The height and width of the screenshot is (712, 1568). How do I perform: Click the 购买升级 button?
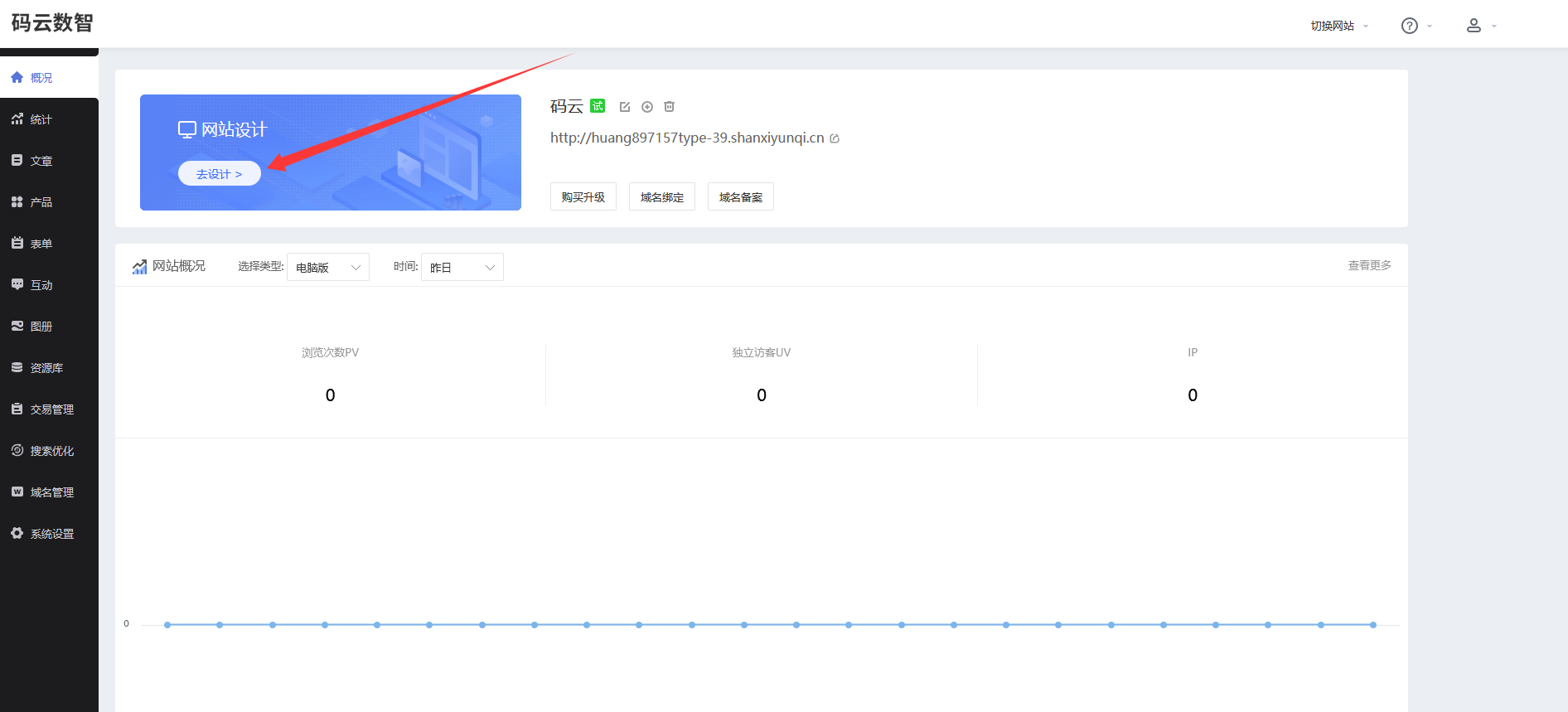click(583, 197)
